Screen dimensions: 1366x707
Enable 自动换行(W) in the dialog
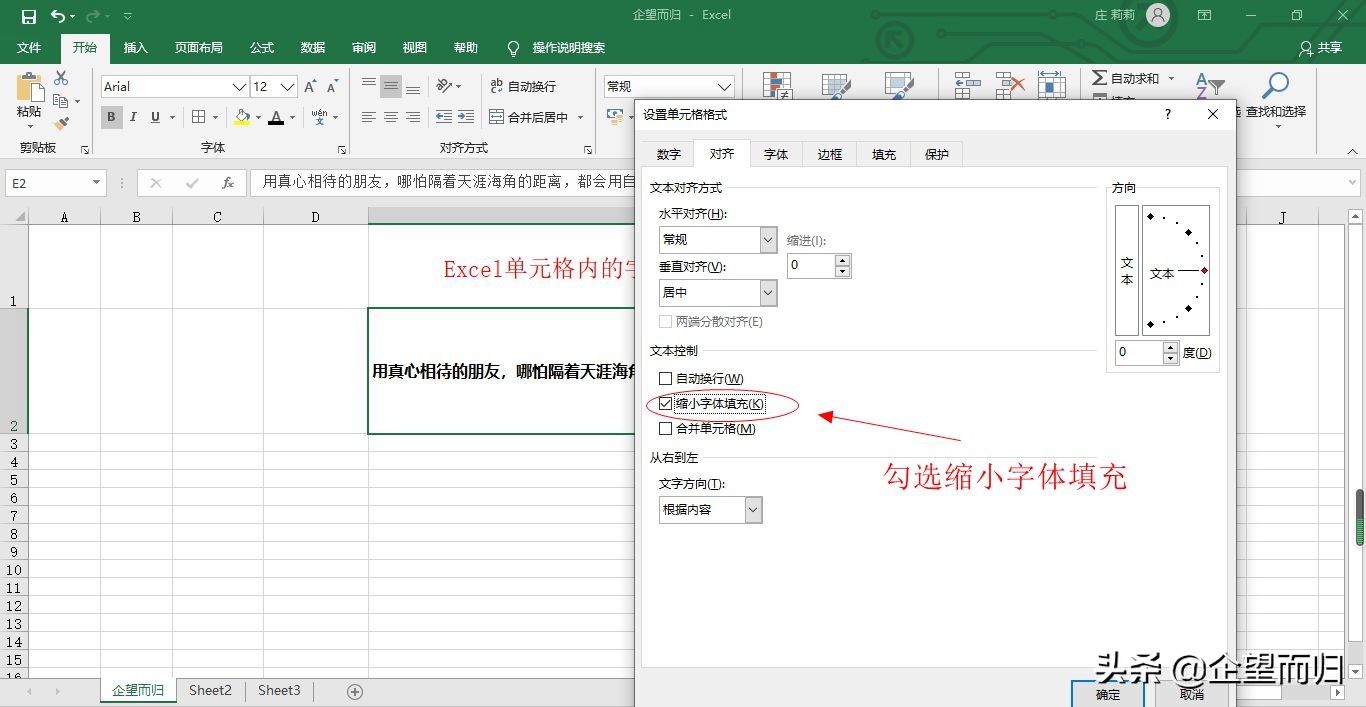pos(665,378)
